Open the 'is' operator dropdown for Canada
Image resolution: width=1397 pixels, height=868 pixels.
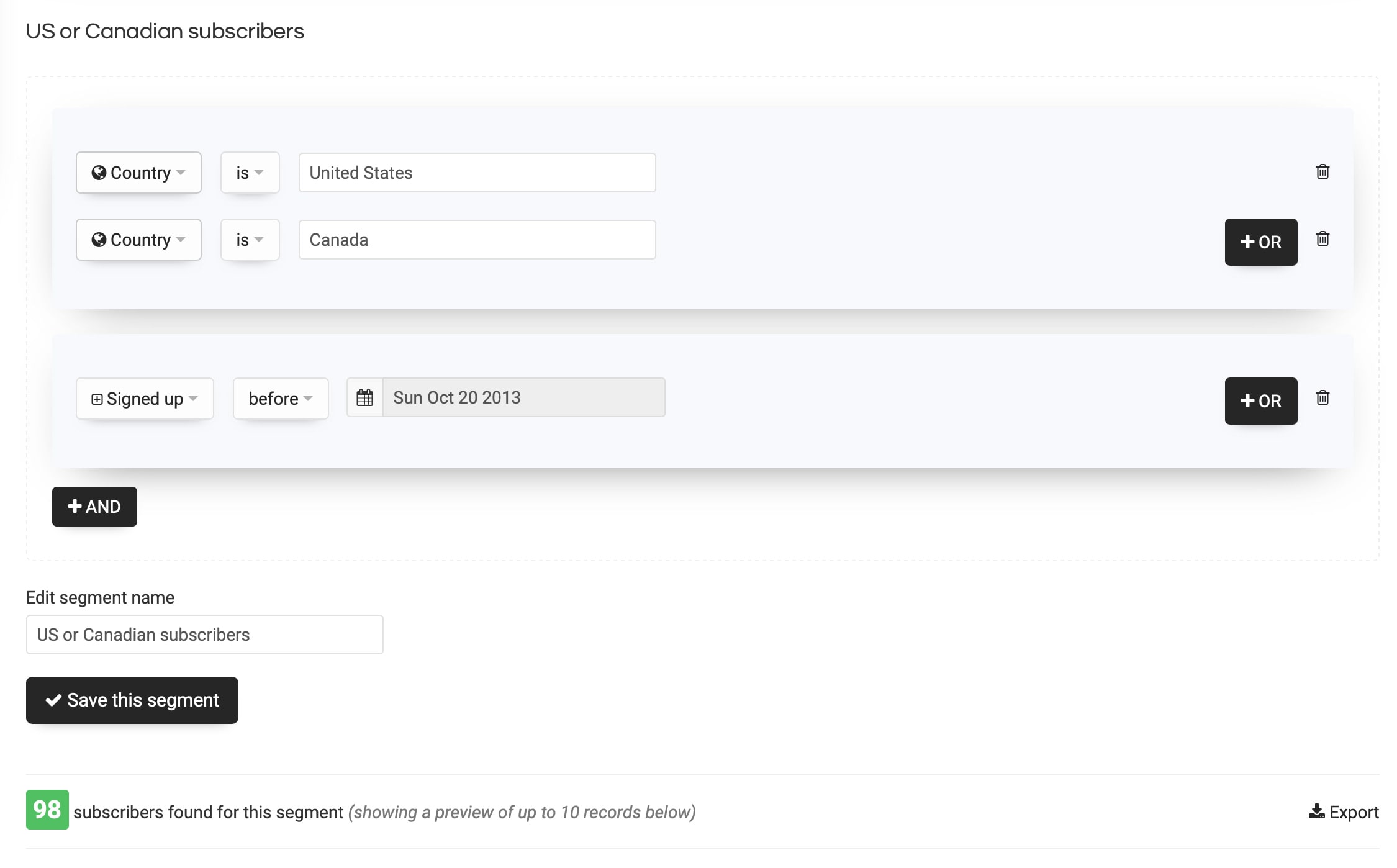click(250, 240)
